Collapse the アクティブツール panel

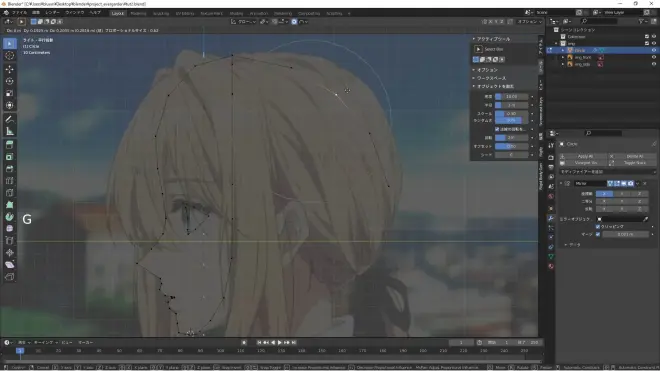pos(491,39)
